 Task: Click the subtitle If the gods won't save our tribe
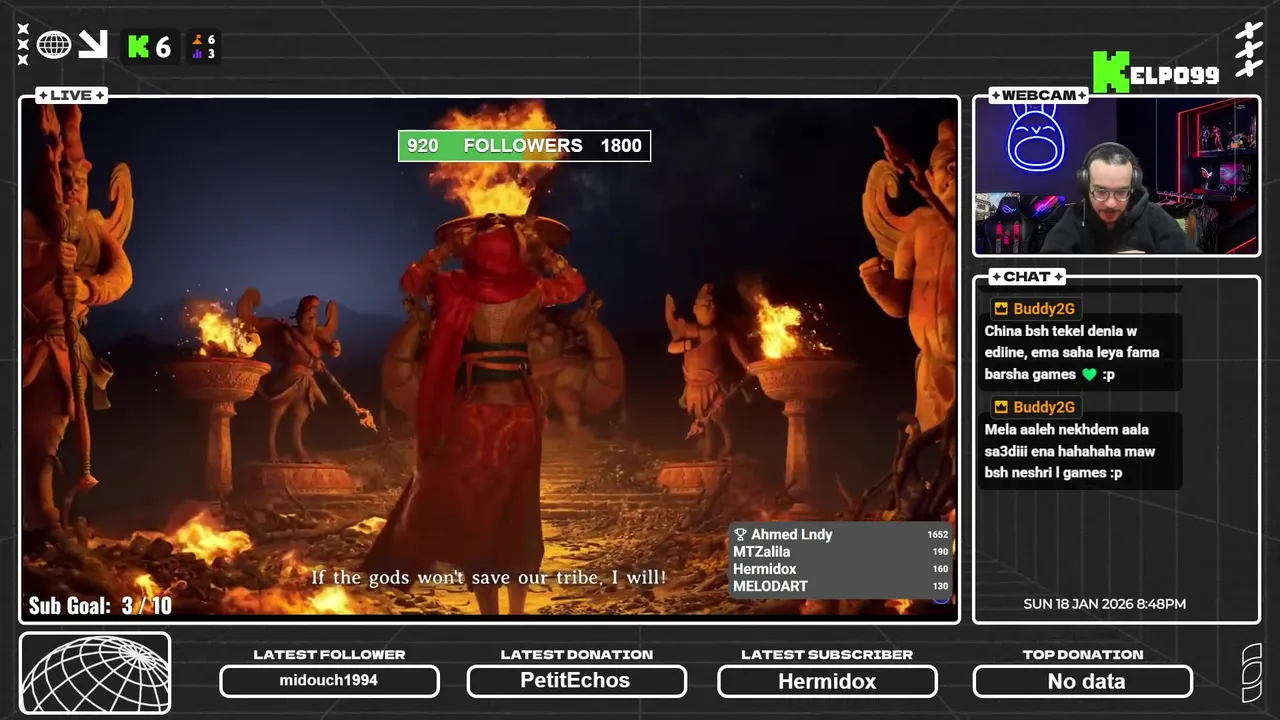click(x=488, y=577)
